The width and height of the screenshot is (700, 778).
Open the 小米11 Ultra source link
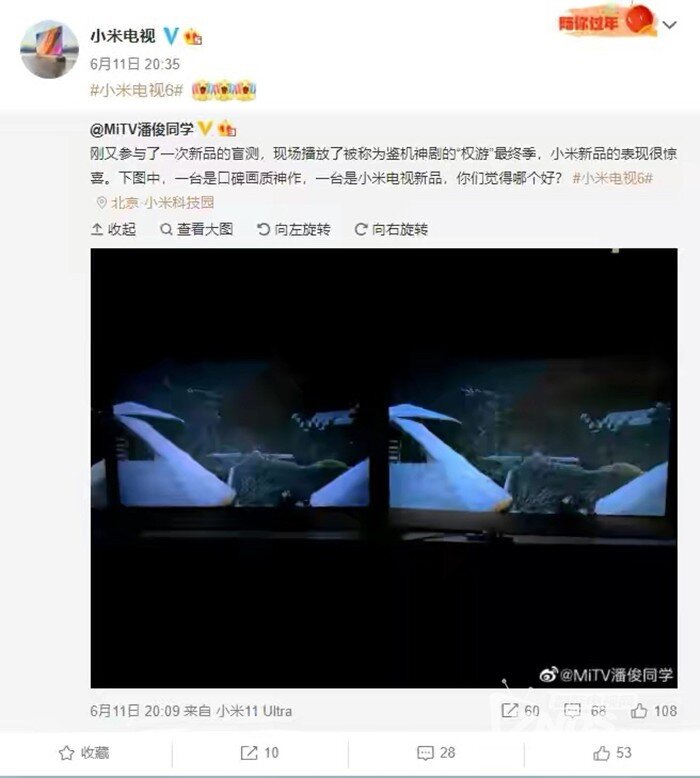(254, 711)
